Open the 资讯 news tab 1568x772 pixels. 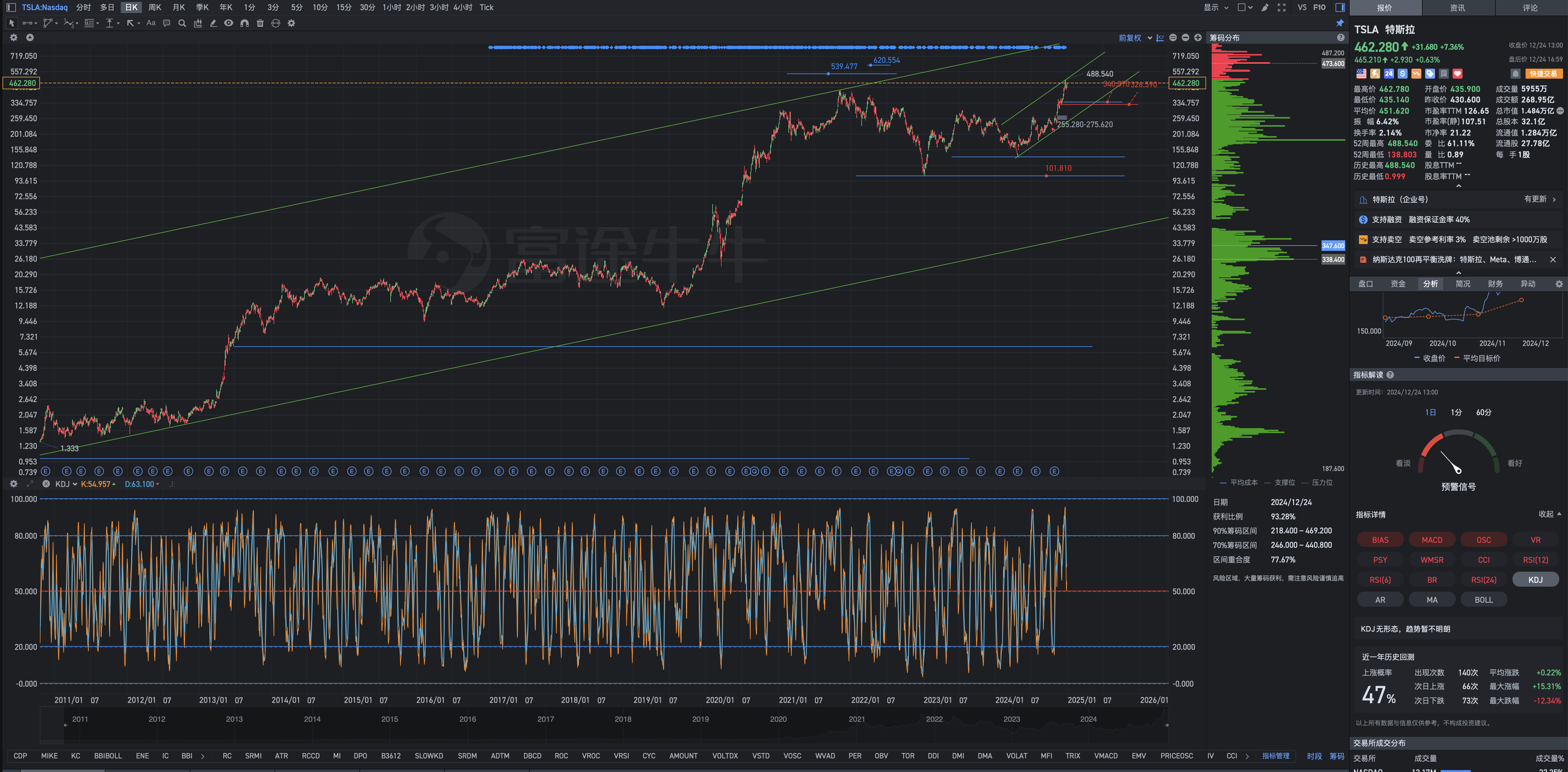(x=1458, y=8)
